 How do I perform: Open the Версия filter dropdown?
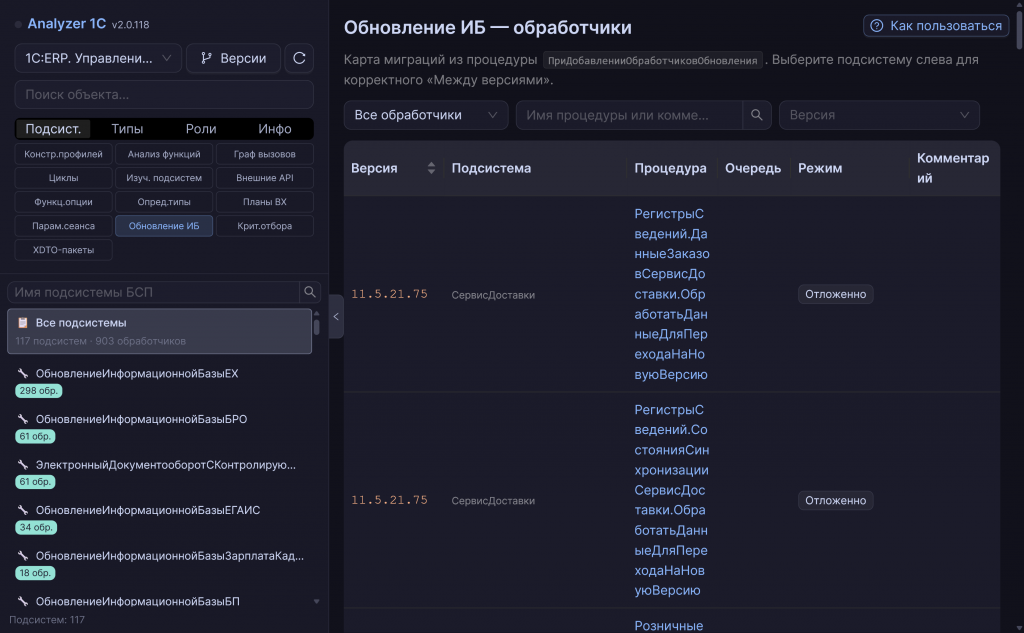(879, 115)
